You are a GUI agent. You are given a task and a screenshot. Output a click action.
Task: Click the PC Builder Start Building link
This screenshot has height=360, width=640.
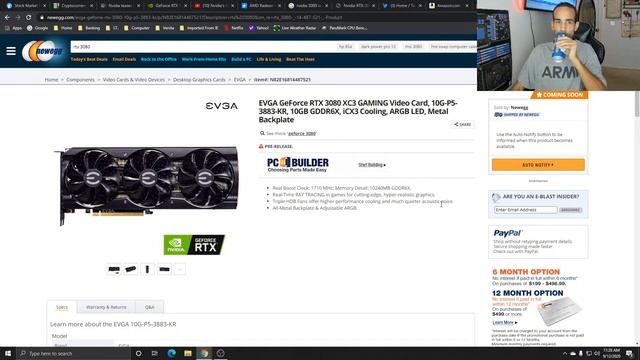coord(372,165)
